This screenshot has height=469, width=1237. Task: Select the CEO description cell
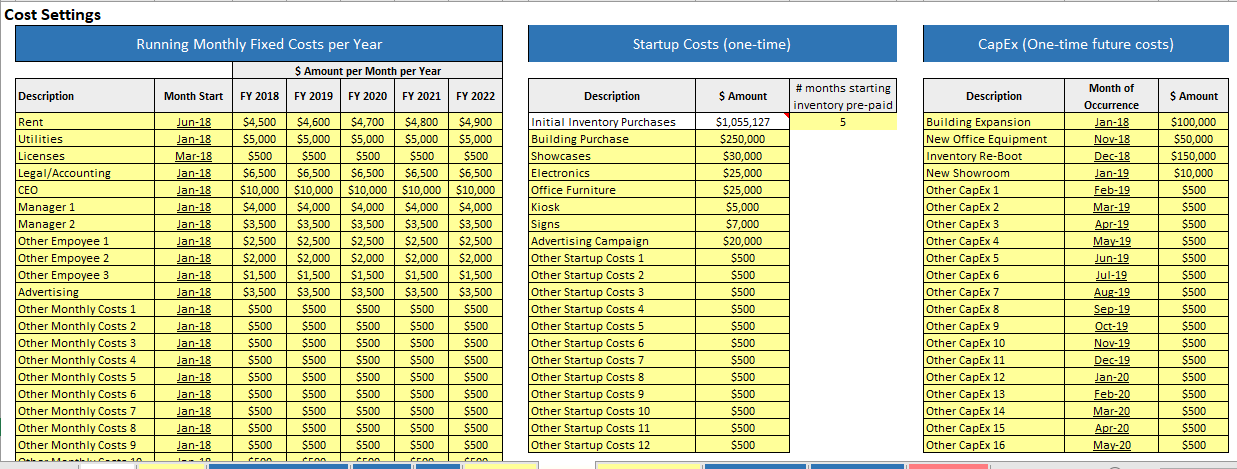pos(84,190)
